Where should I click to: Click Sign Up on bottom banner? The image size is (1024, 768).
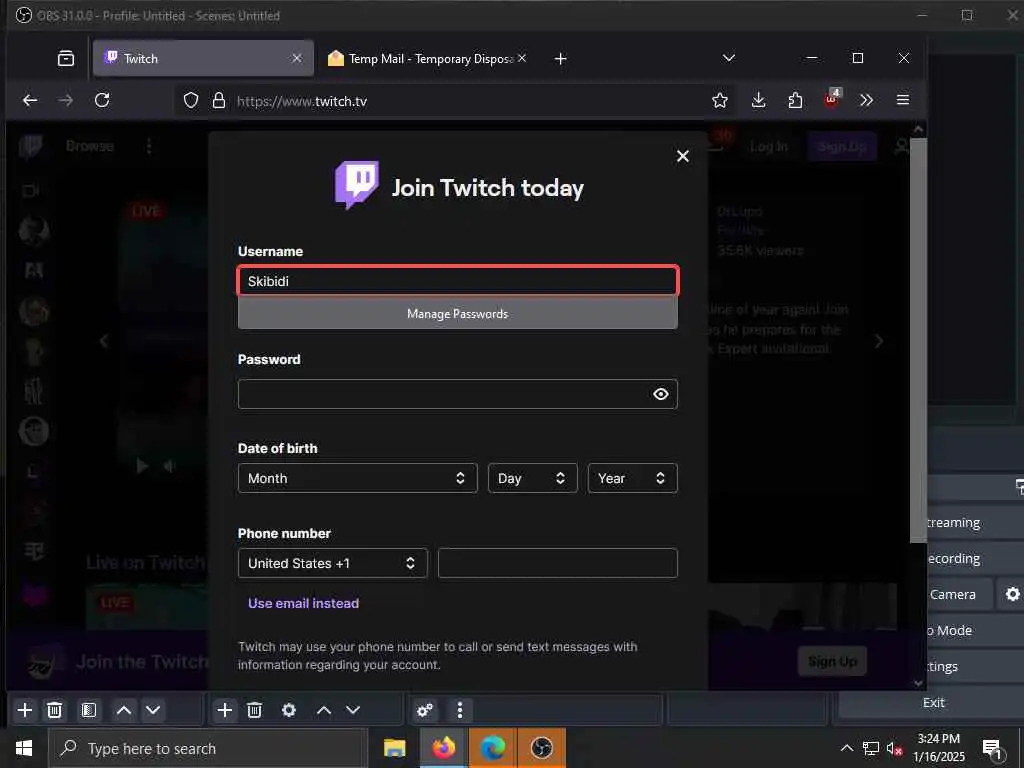(x=832, y=662)
